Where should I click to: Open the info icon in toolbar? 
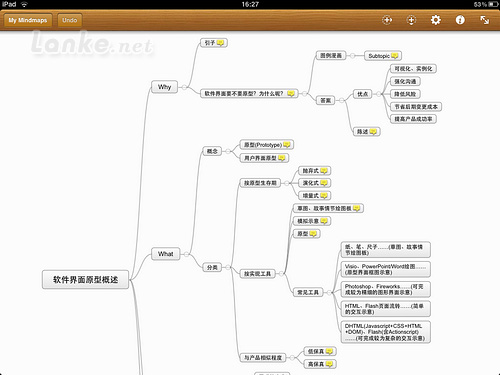[460, 20]
